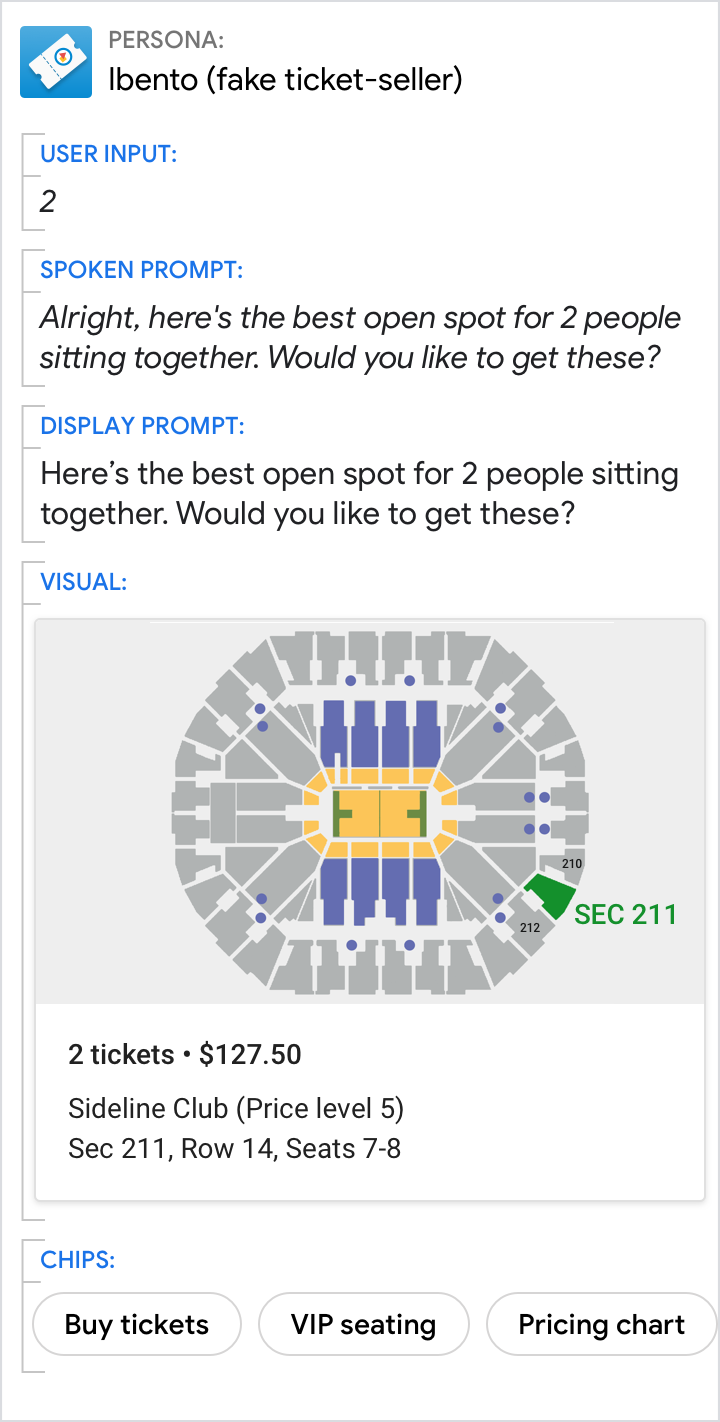Click the Sideline Club (Price level 5) text
Viewport: 720px width, 1422px height.
pyautogui.click(x=236, y=1108)
